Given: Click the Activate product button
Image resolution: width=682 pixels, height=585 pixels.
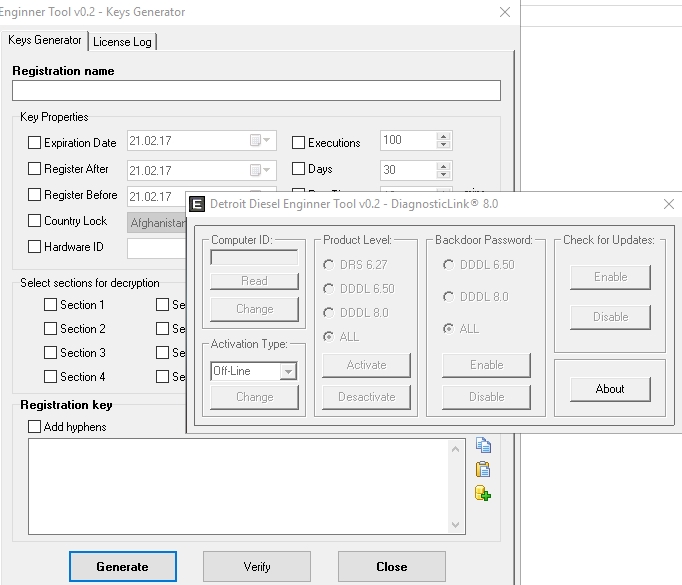Looking at the screenshot, I should (366, 364).
